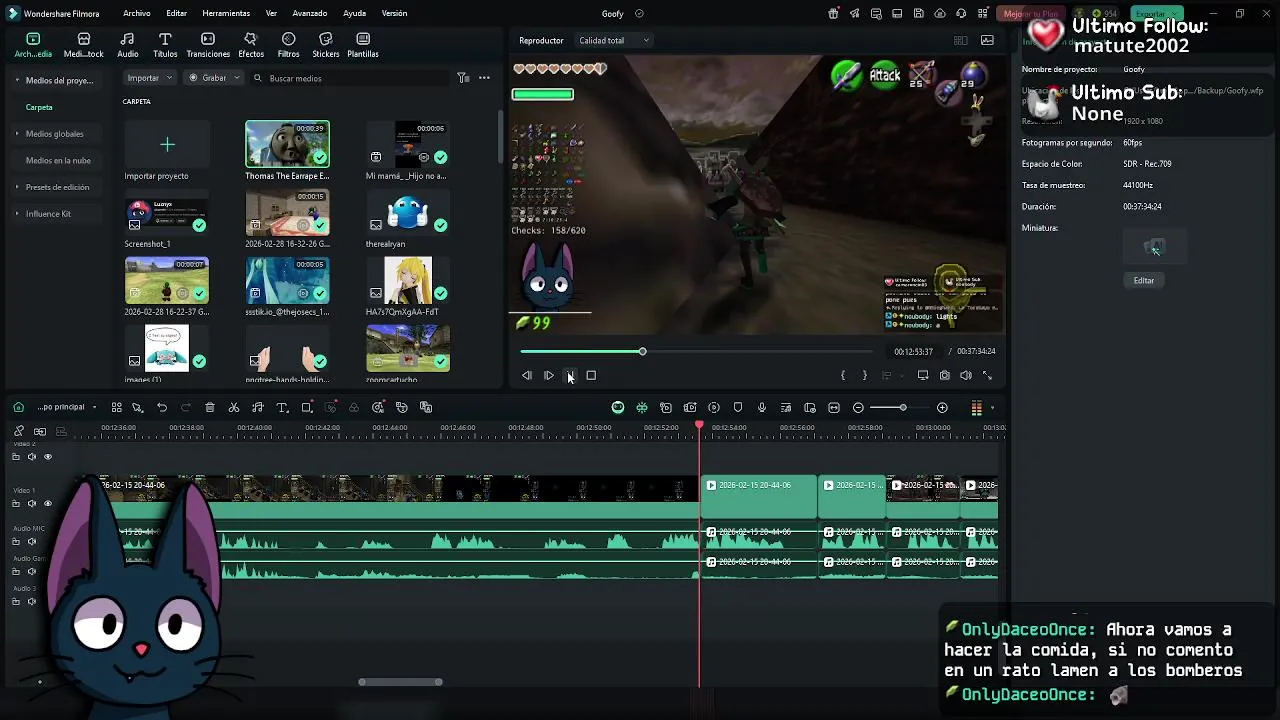The image size is (1280, 720).
Task: Click the cloud upload icon in title bar
Action: [x=940, y=14]
